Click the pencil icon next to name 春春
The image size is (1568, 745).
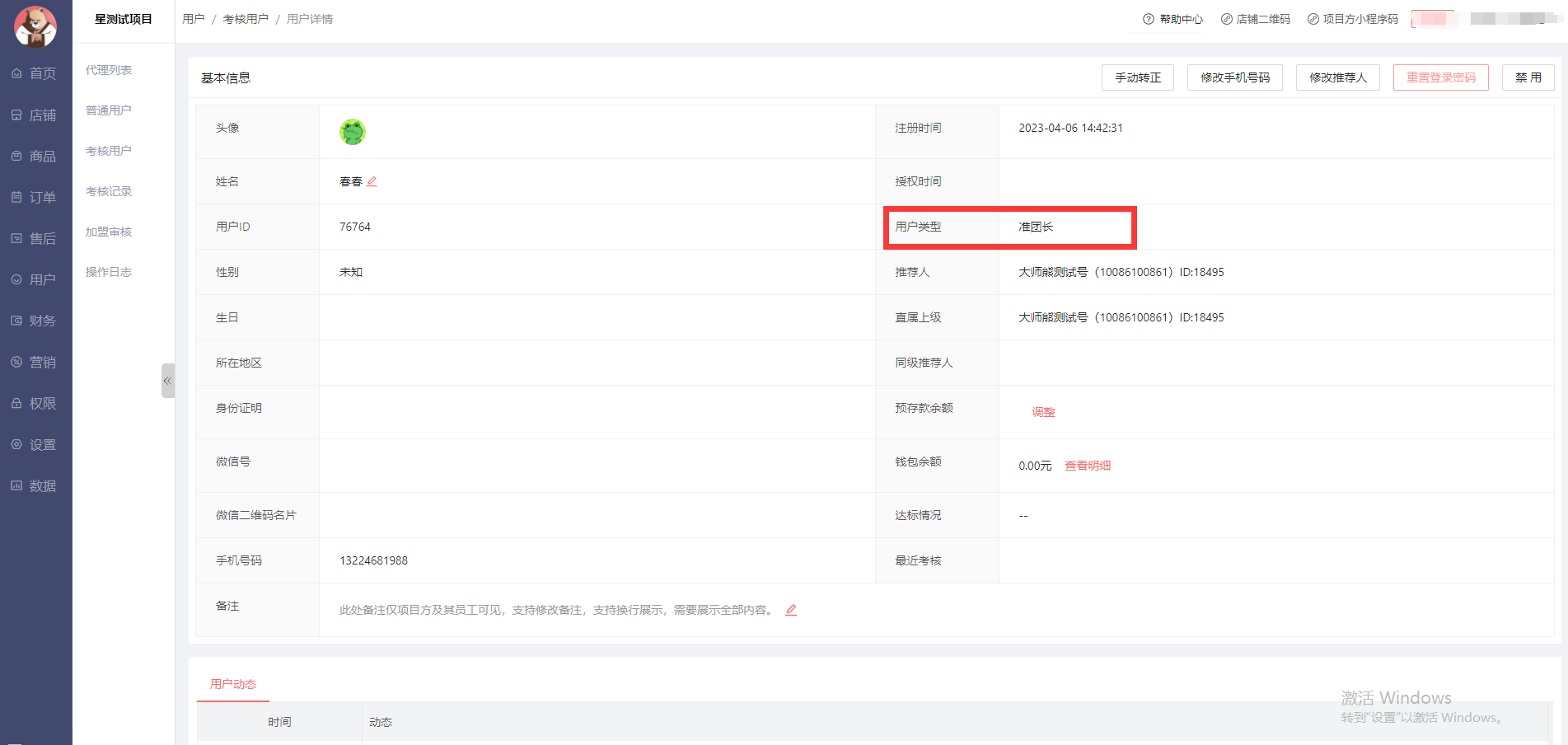pyautogui.click(x=372, y=181)
